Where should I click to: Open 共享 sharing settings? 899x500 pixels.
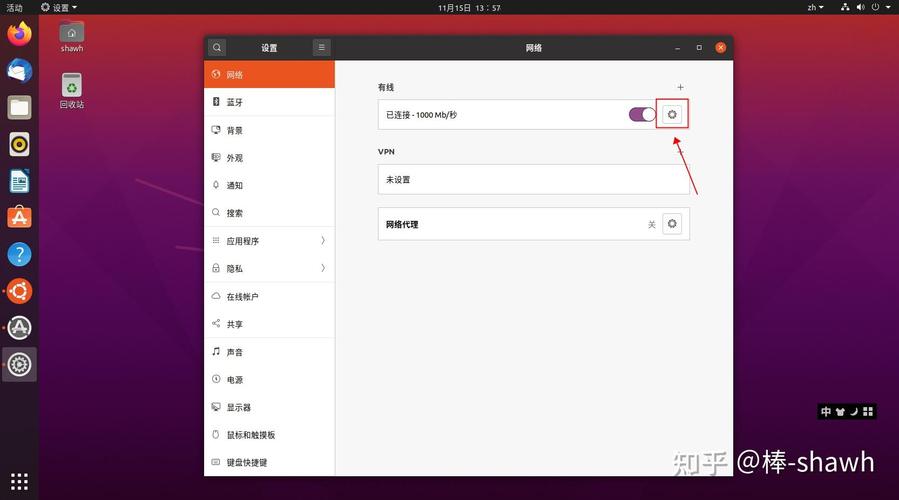(269, 324)
